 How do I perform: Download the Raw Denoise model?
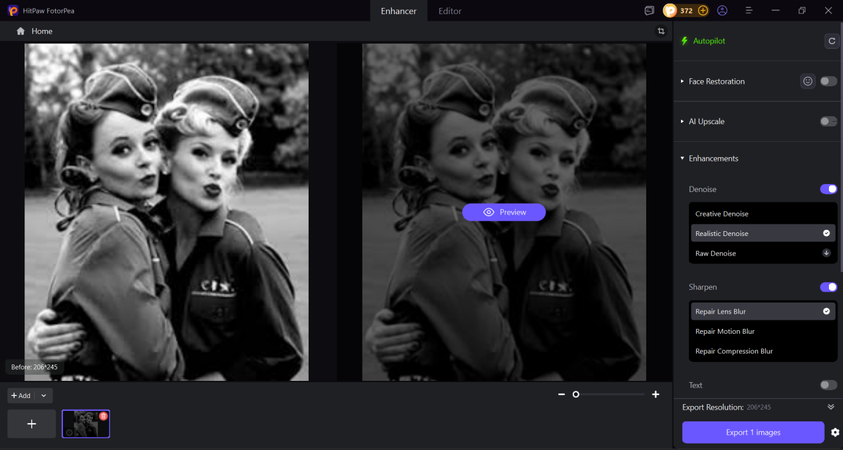coord(826,253)
